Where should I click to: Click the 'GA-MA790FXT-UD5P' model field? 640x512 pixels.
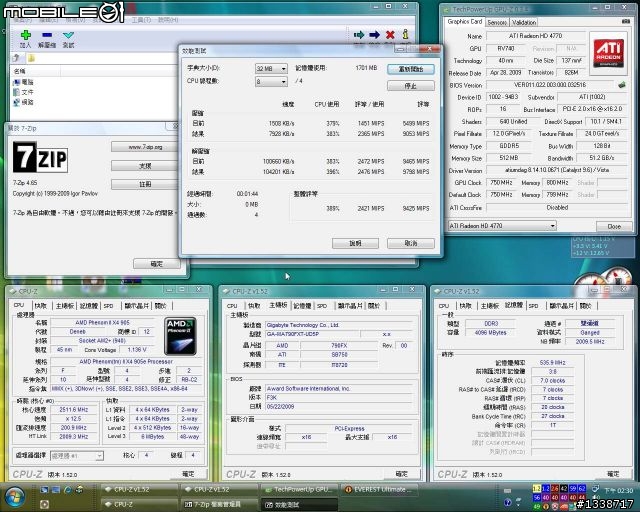point(312,334)
